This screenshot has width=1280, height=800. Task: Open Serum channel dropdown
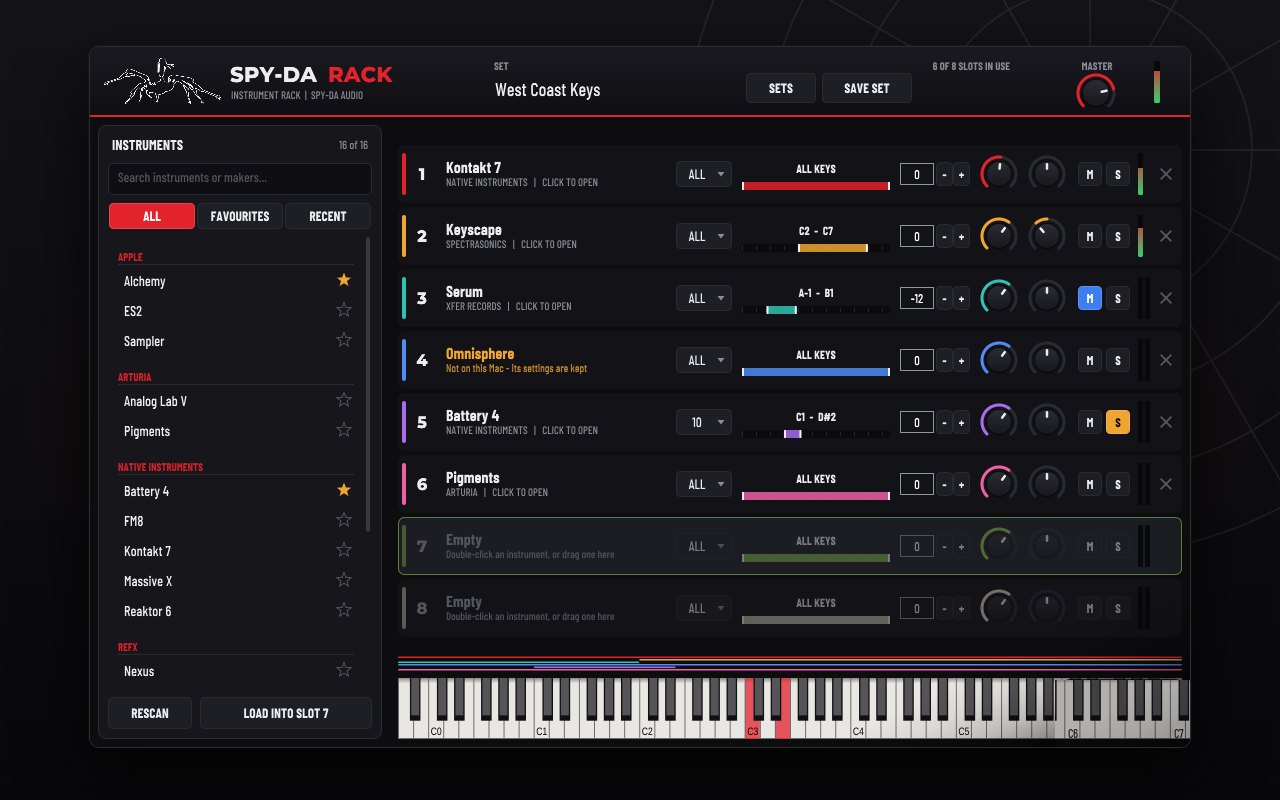(704, 298)
